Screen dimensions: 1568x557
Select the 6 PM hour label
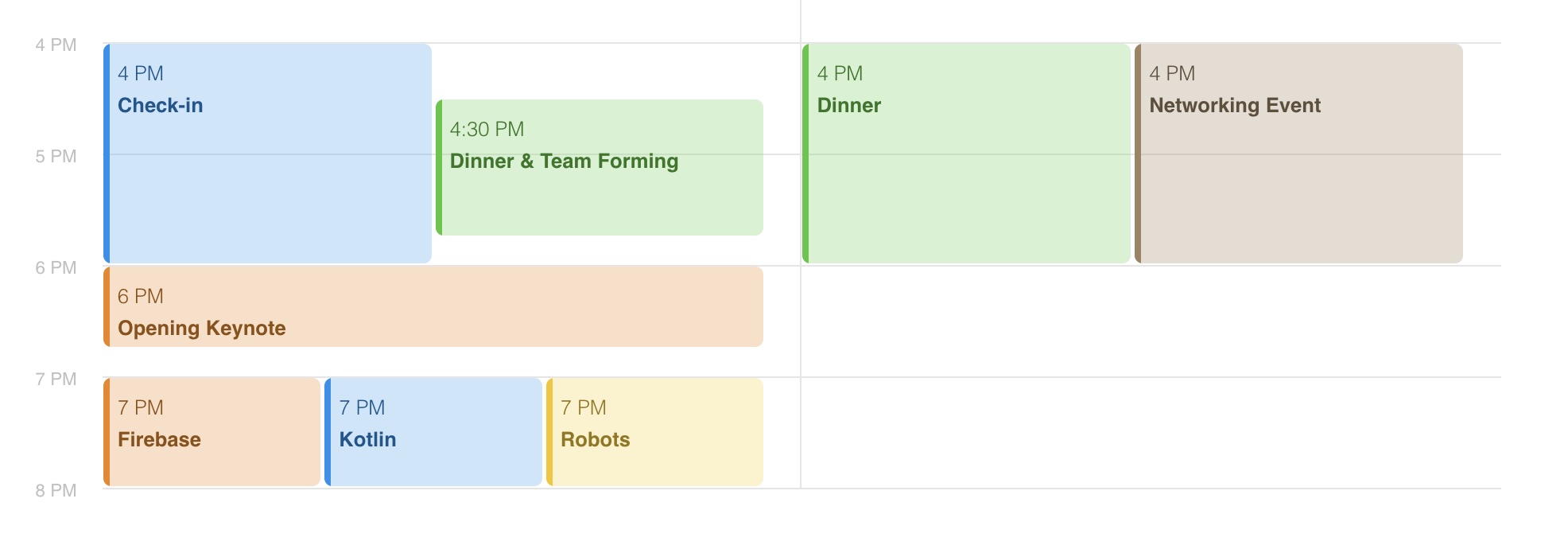click(x=56, y=268)
